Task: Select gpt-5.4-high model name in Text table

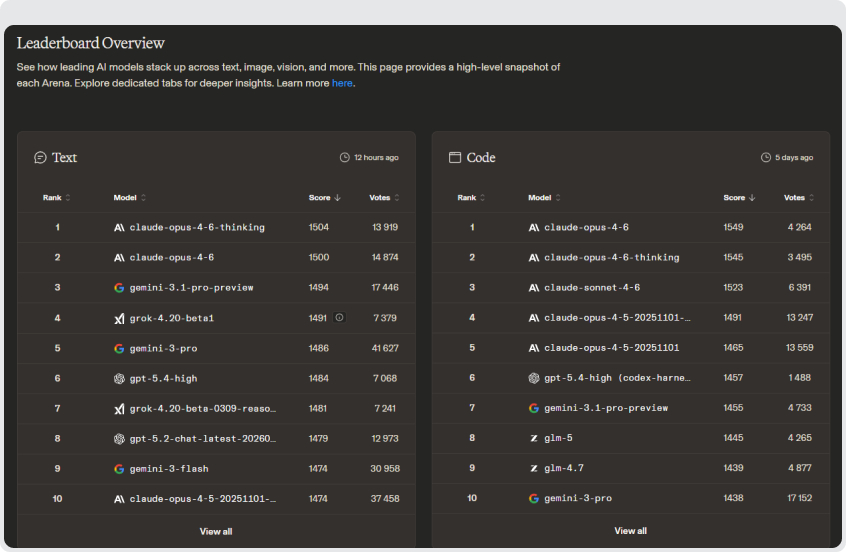Action: [163, 379]
